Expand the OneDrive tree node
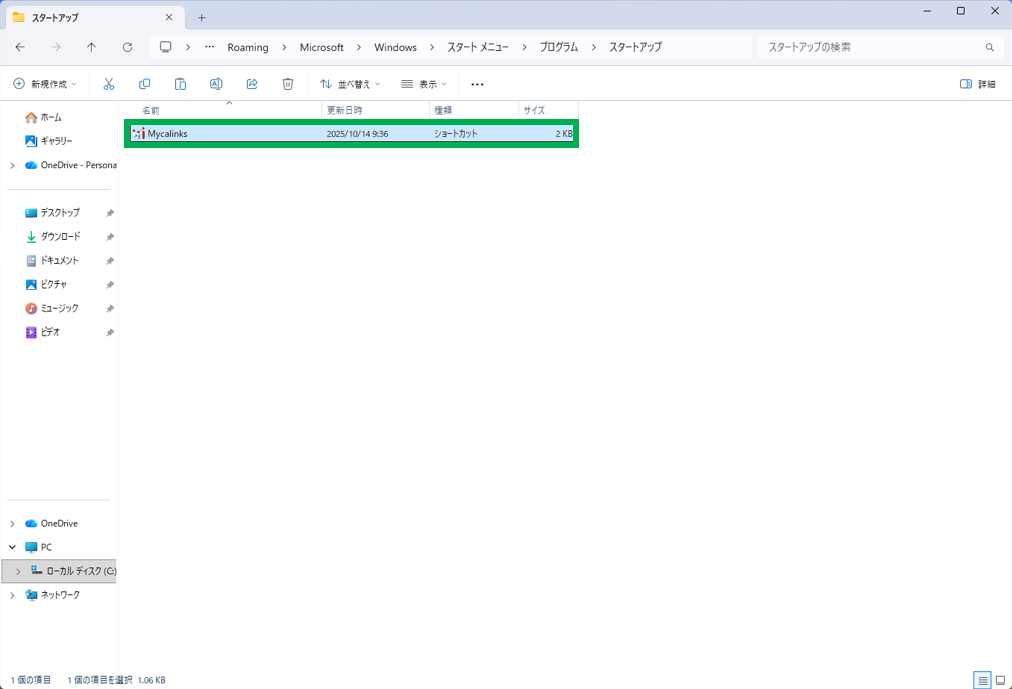The width and height of the screenshot is (1012, 689). point(12,524)
